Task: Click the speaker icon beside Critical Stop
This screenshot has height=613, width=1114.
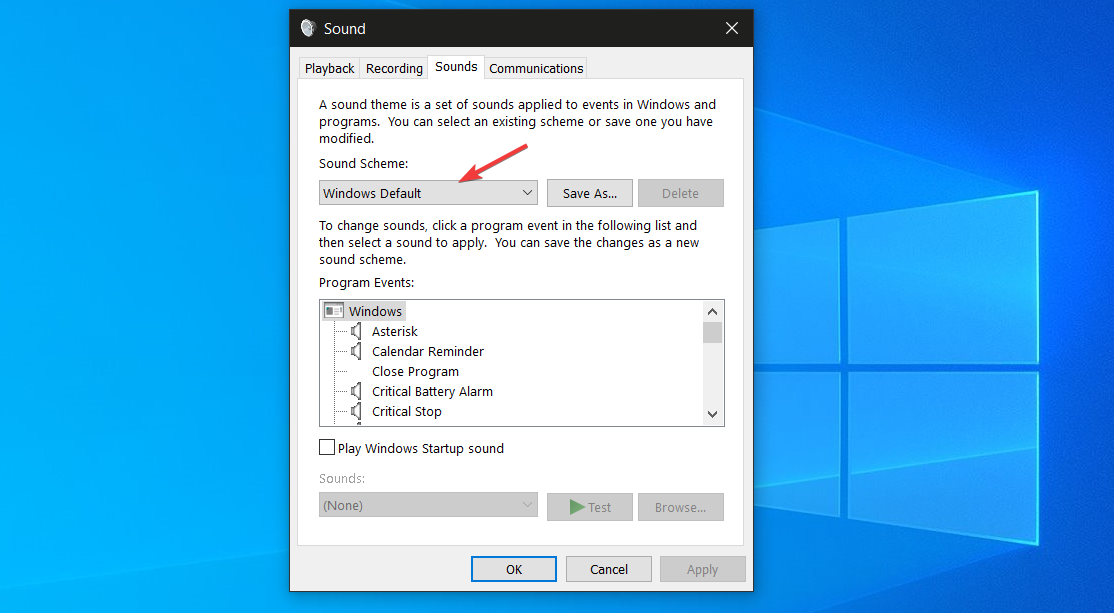Action: [x=356, y=411]
